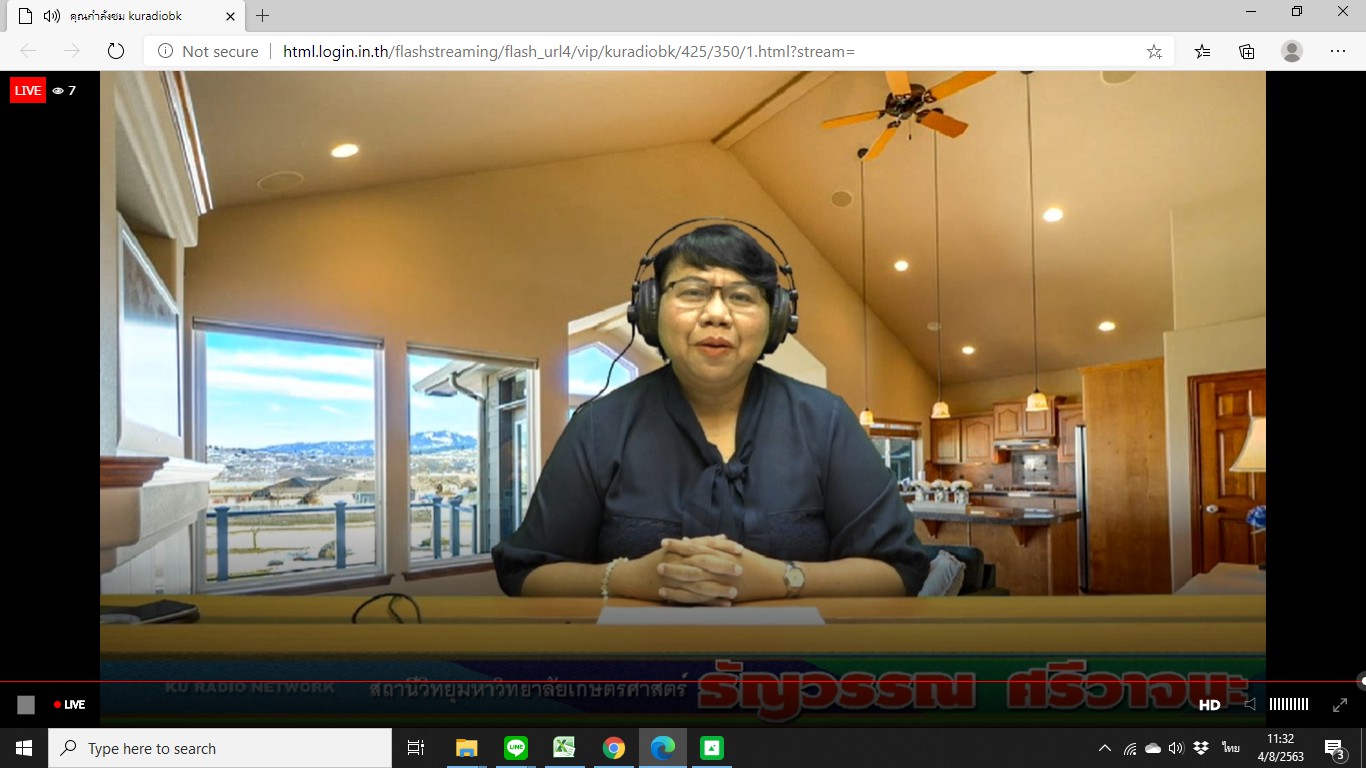
Task: Open a new browser tab
Action: click(263, 16)
